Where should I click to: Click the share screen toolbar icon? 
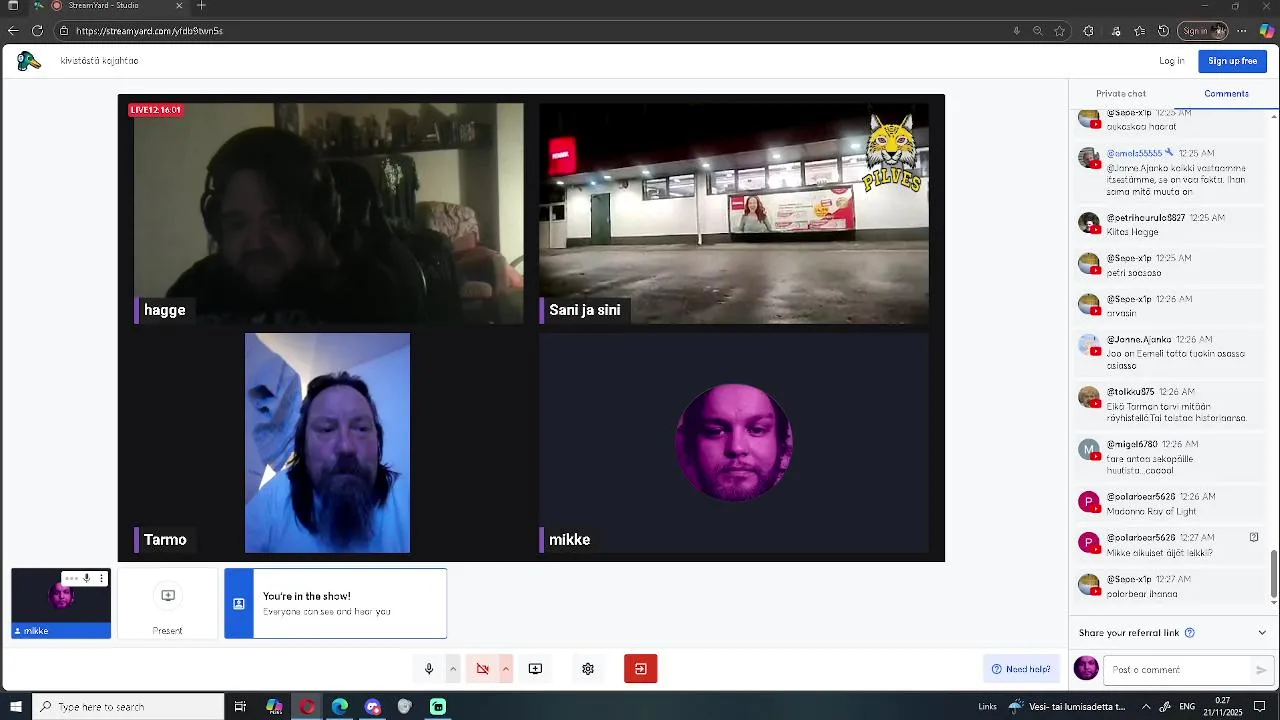pos(535,669)
